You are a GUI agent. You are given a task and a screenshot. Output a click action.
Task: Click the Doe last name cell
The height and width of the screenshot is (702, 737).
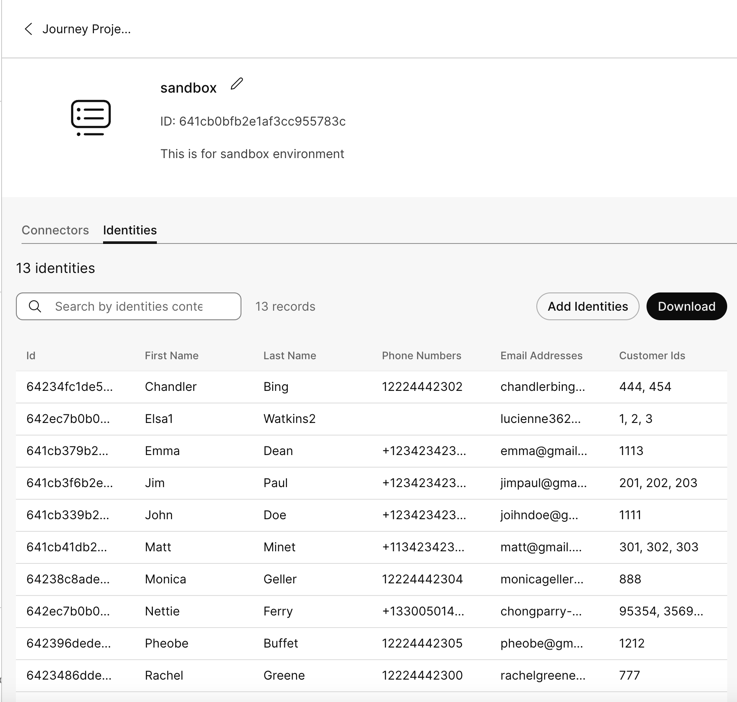click(x=275, y=515)
